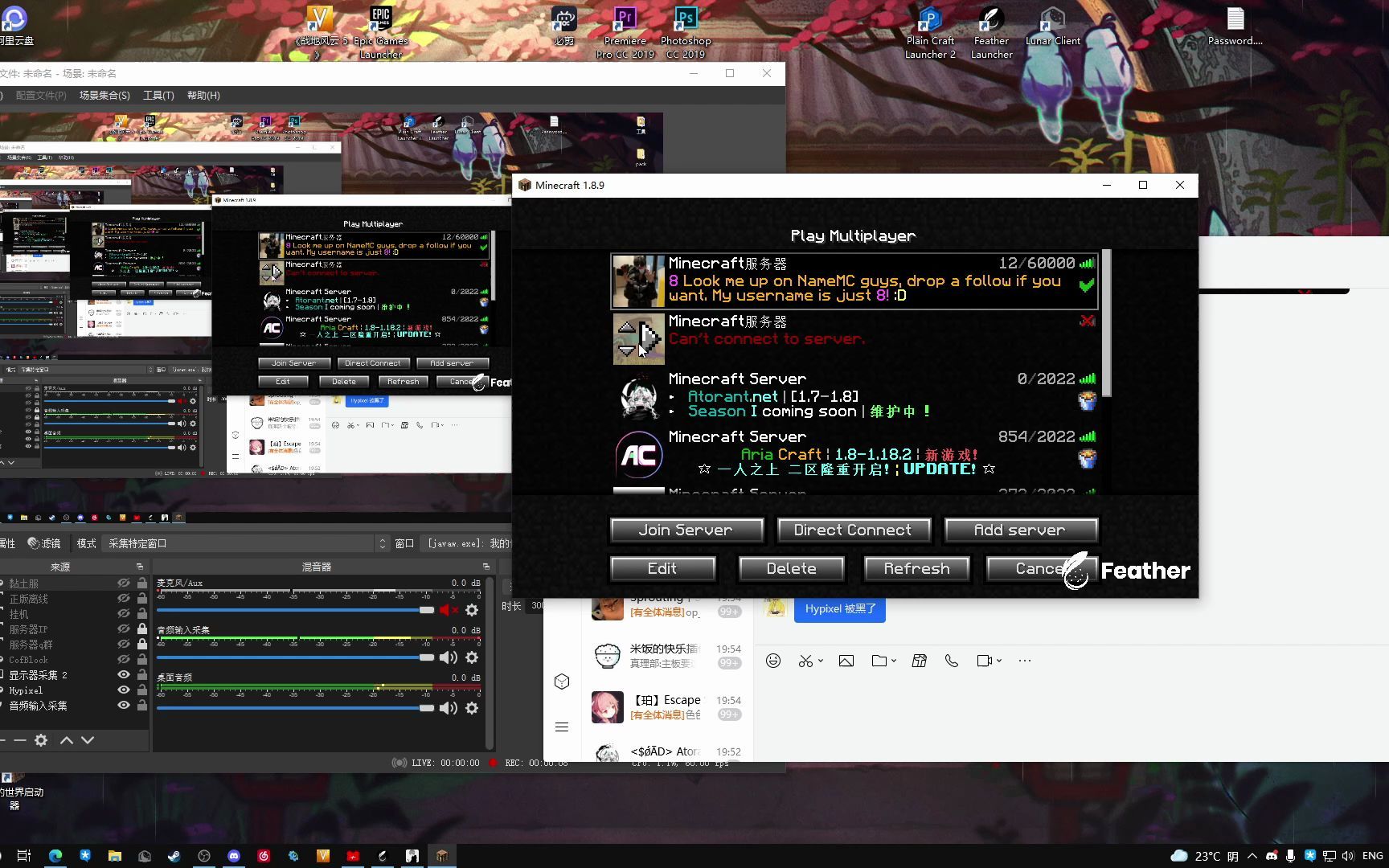Screen dimensions: 1389x868
Task: Move selected source up in OBS
Action: tap(67, 740)
